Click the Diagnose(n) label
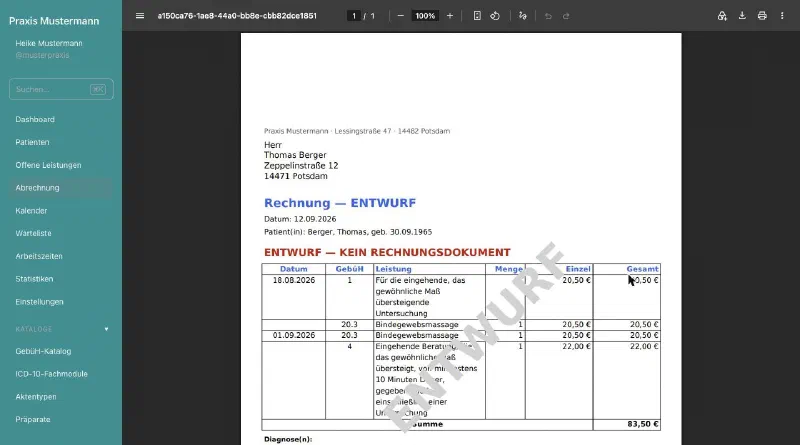 pos(288,439)
